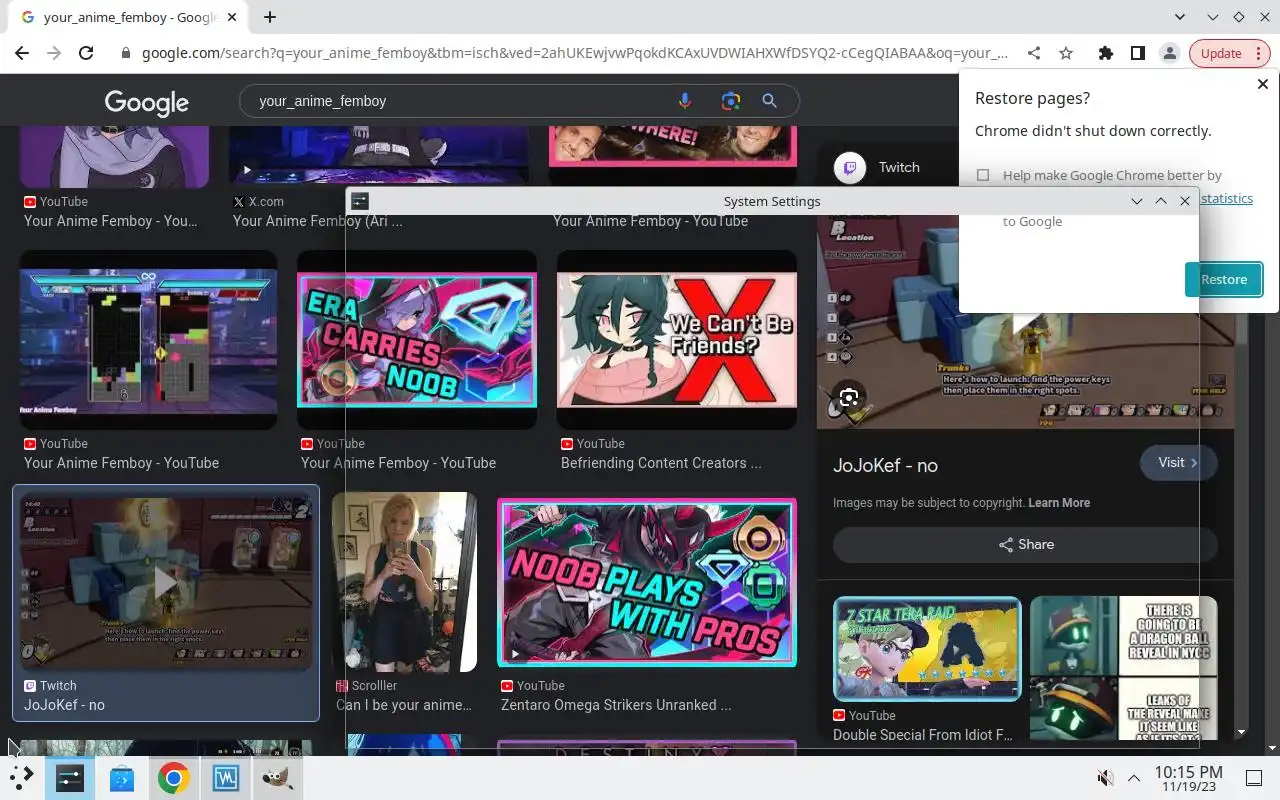Viewport: 1280px width, 800px height.
Task: Click the Twitch label above the preview
Action: (x=899, y=167)
